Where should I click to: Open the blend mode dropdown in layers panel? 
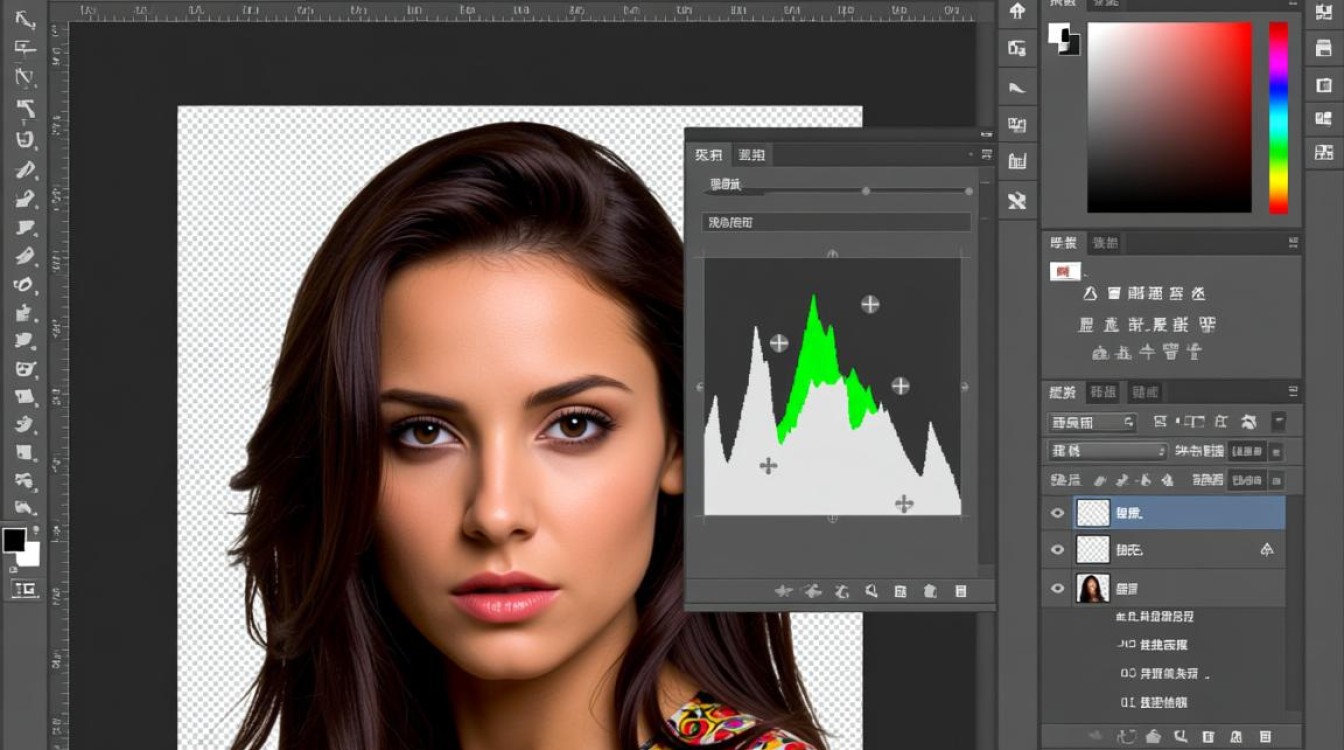point(1107,452)
